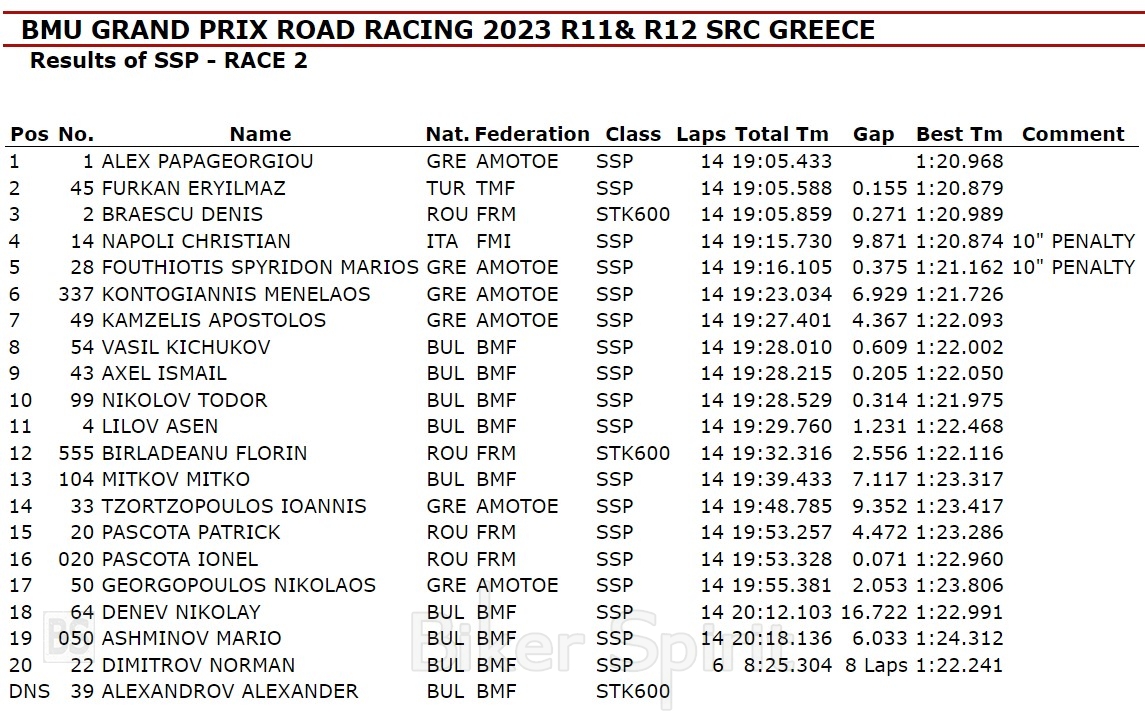Click the Total Tm column header

[781, 134]
